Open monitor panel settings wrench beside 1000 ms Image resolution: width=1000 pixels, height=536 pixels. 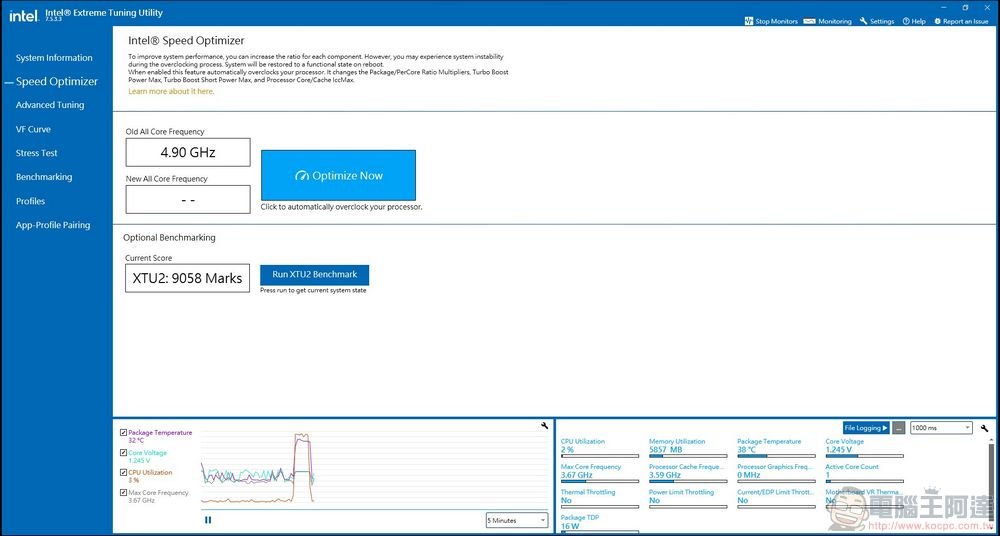coord(984,428)
